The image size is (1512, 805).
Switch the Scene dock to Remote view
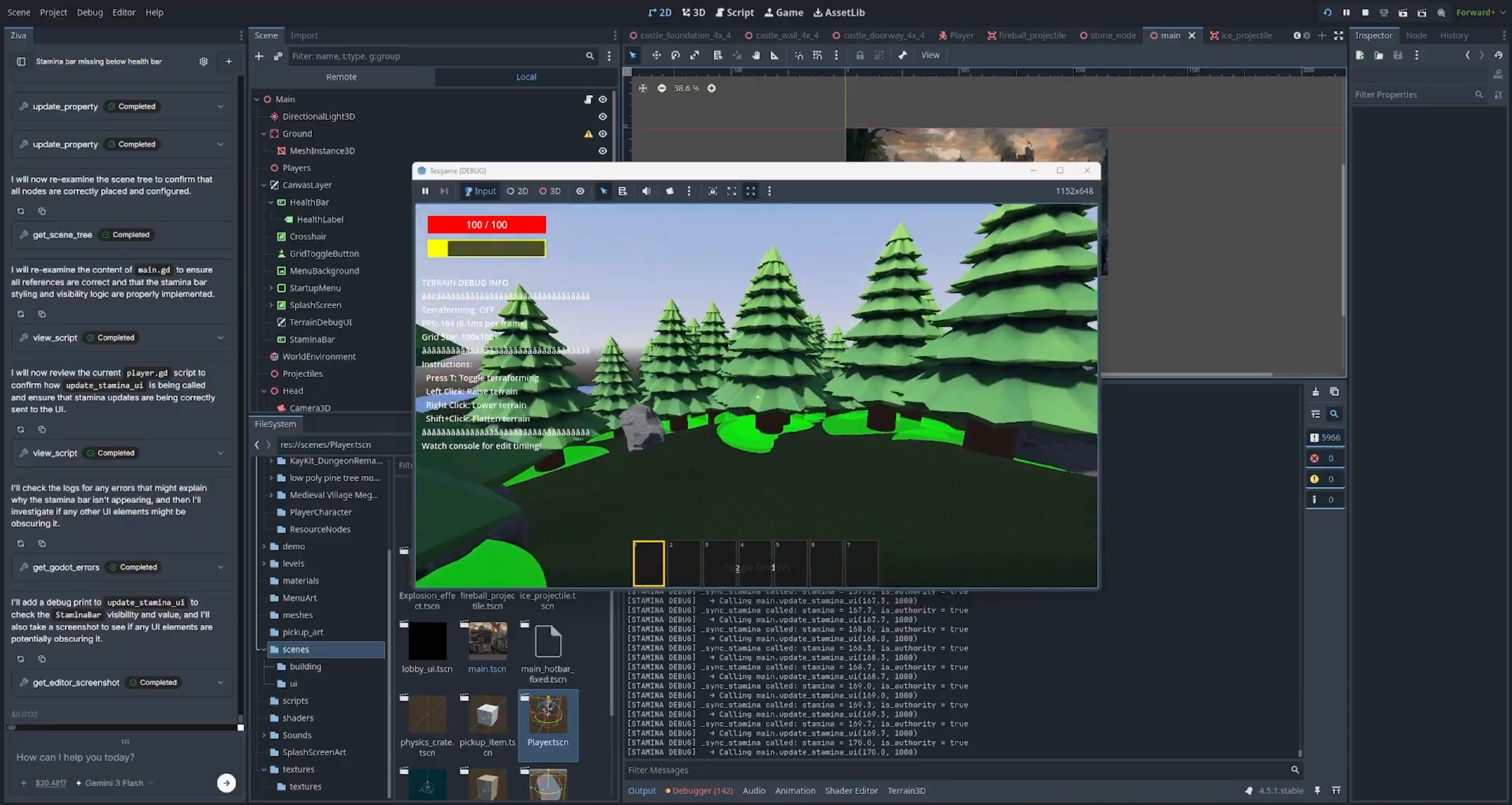click(341, 77)
